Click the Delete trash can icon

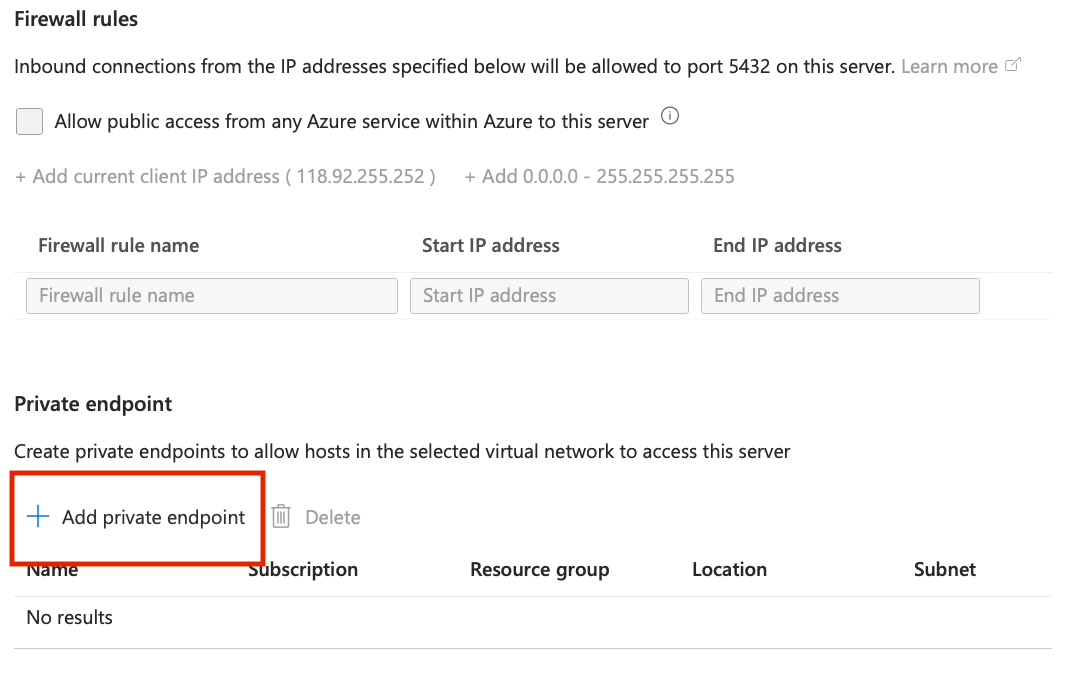pos(282,517)
